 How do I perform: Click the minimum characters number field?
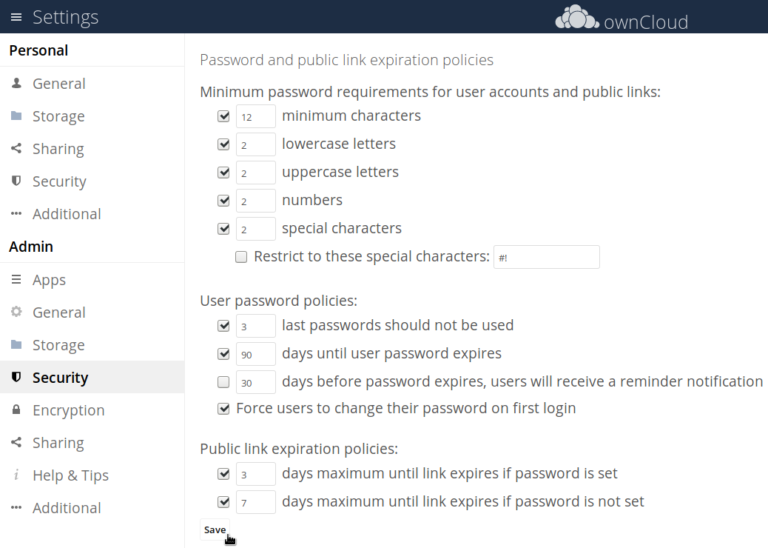(x=256, y=117)
